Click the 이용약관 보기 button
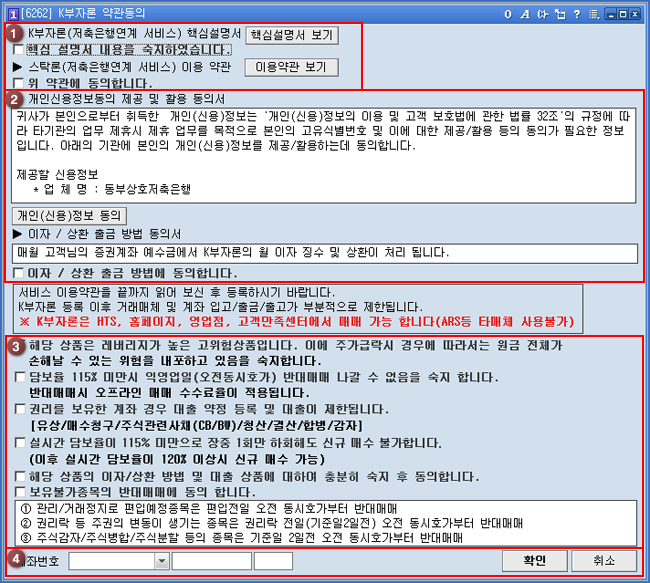Image resolution: width=650 pixels, height=583 pixels. click(x=292, y=67)
